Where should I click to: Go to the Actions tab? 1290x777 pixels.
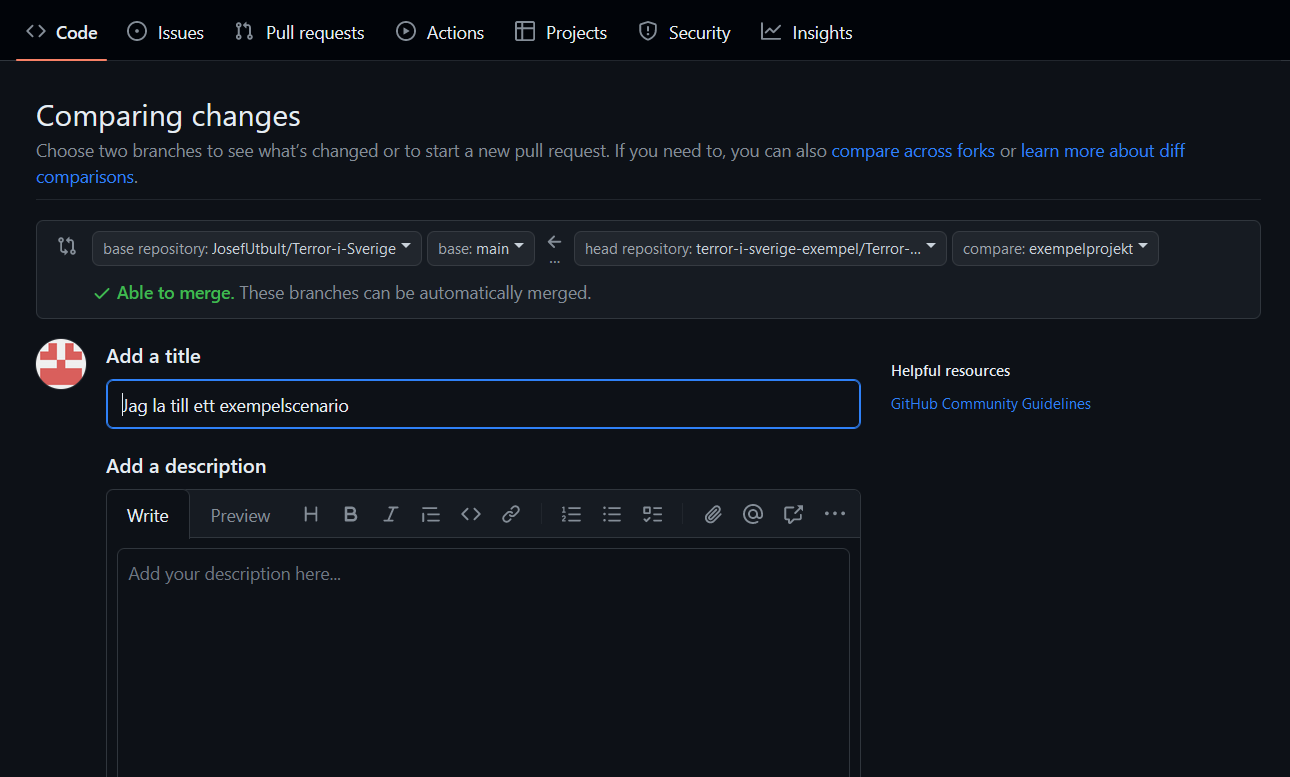pyautogui.click(x=440, y=32)
